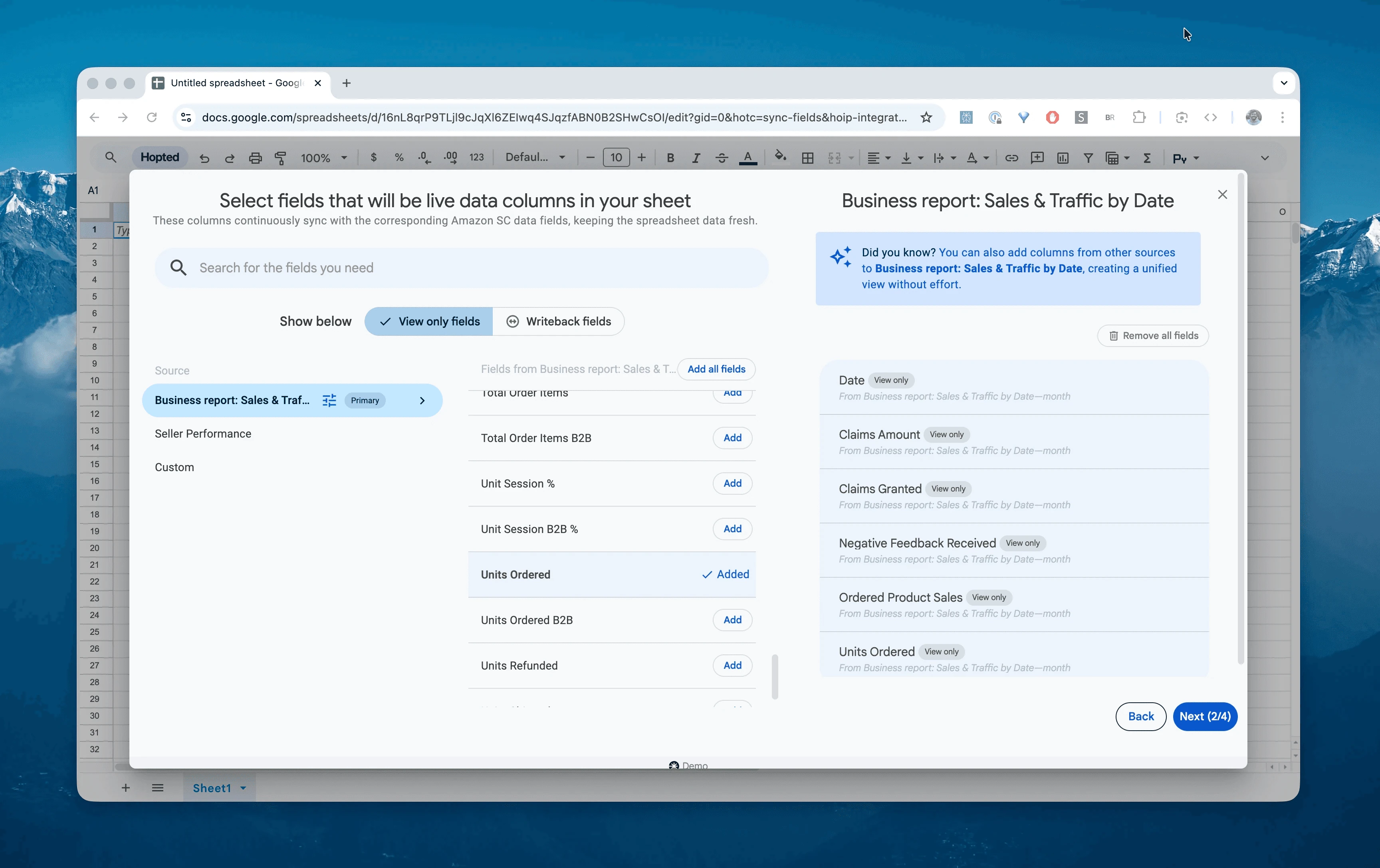Switch to the Untitled spreadsheet browser tab

[238, 83]
